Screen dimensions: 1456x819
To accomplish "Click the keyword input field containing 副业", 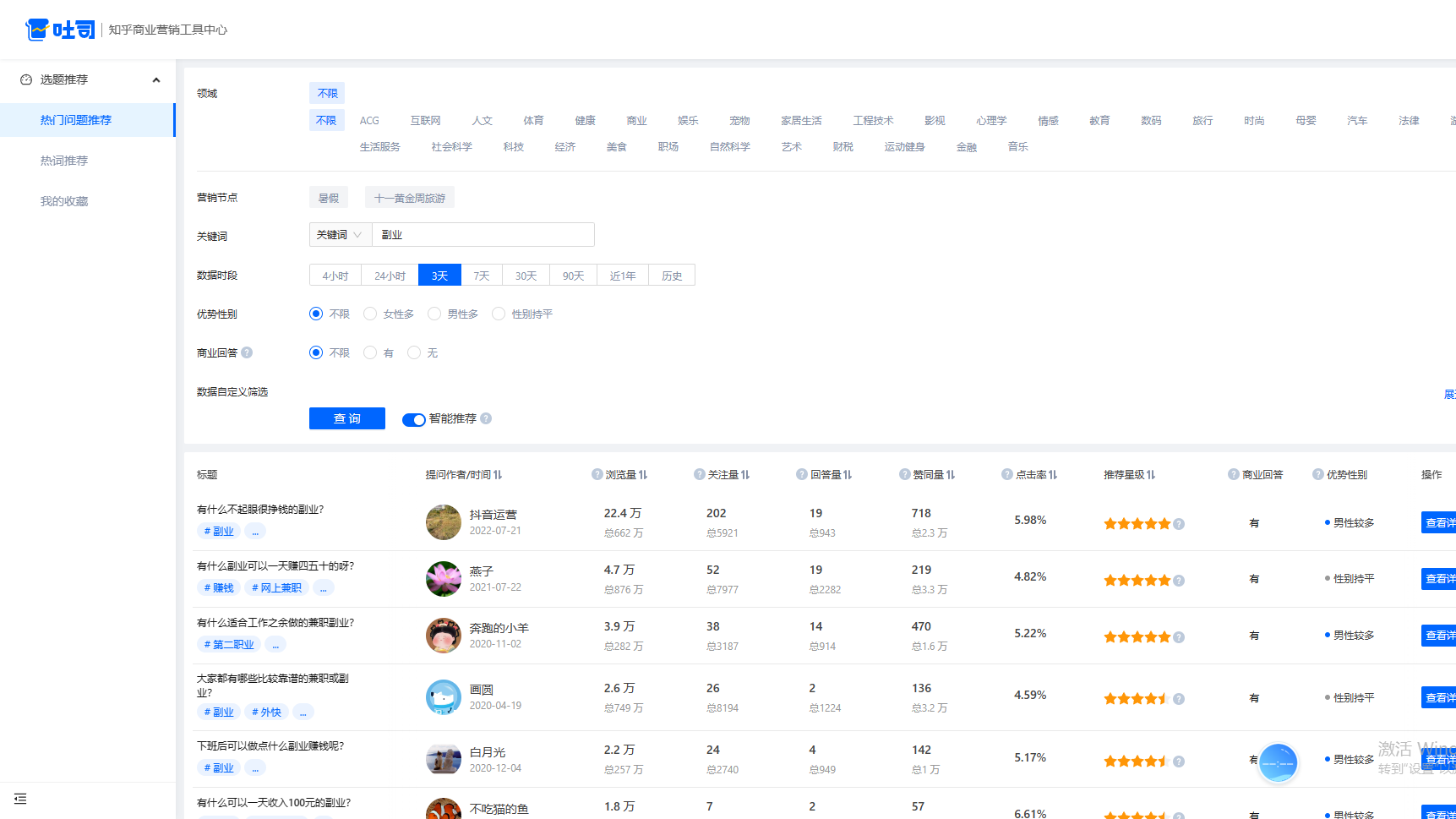I will pyautogui.click(x=483, y=235).
